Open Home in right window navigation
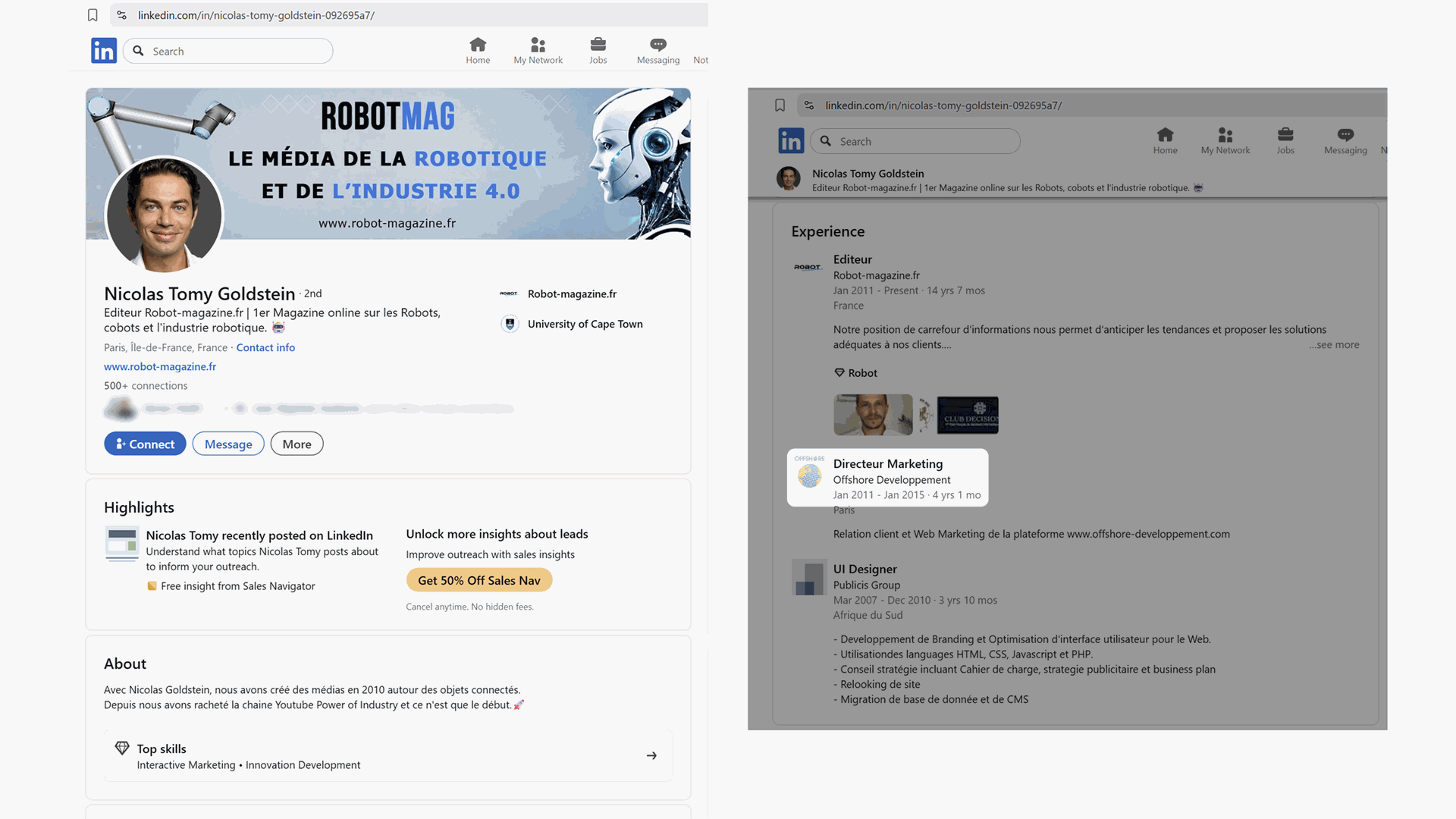Screen dimensions: 1456x819 (x=1166, y=141)
